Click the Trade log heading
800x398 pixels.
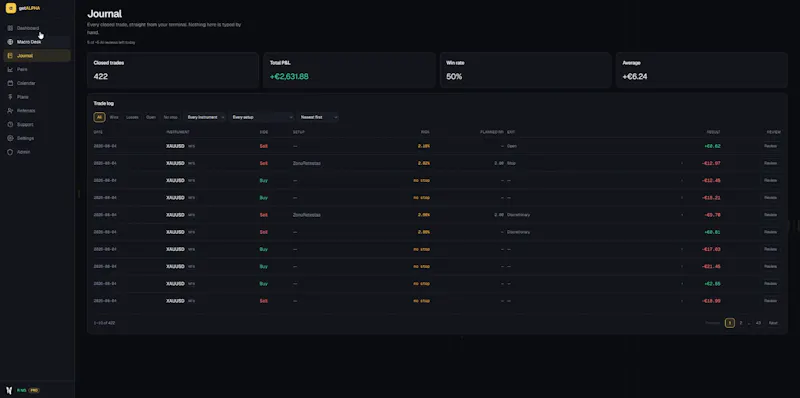tap(104, 104)
